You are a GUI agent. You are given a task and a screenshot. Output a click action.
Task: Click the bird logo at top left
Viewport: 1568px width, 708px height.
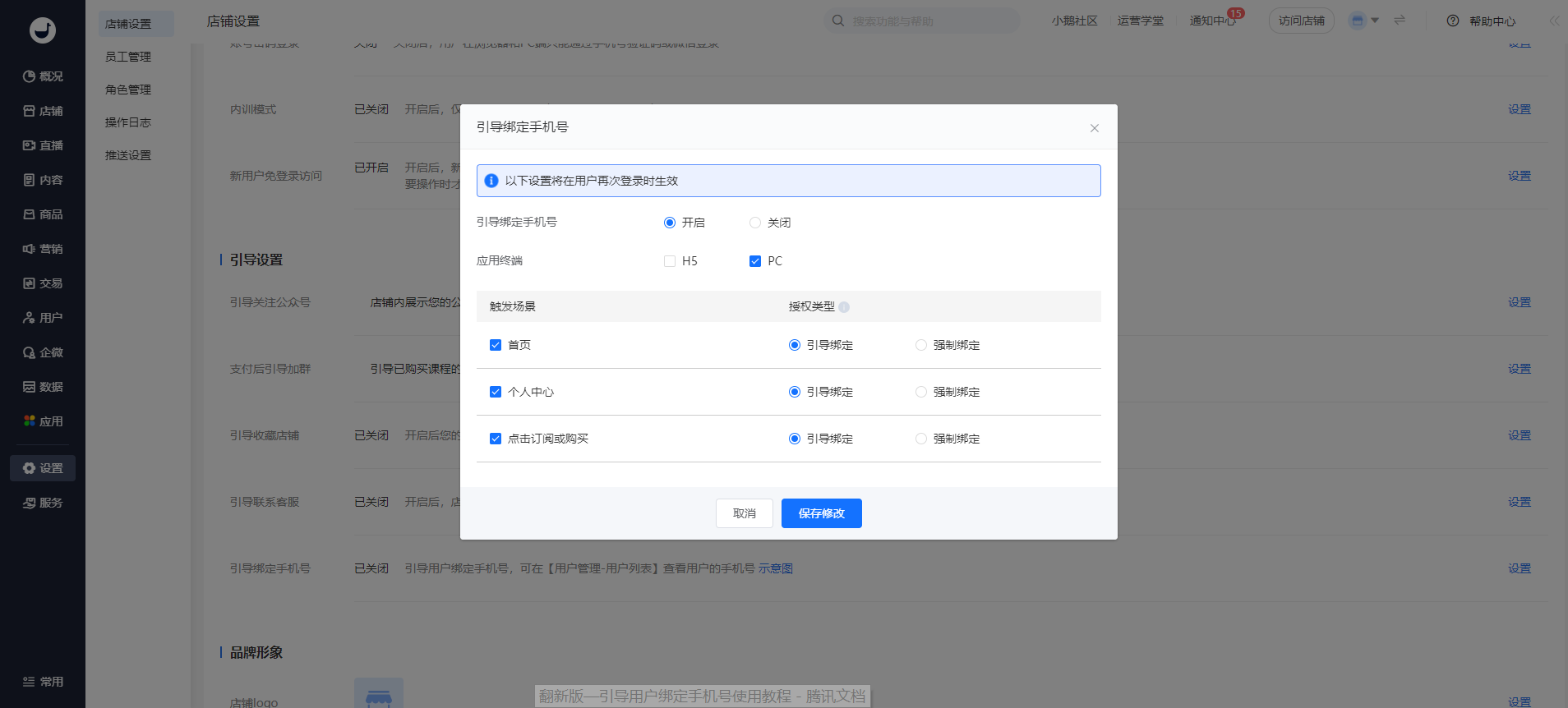click(x=43, y=30)
